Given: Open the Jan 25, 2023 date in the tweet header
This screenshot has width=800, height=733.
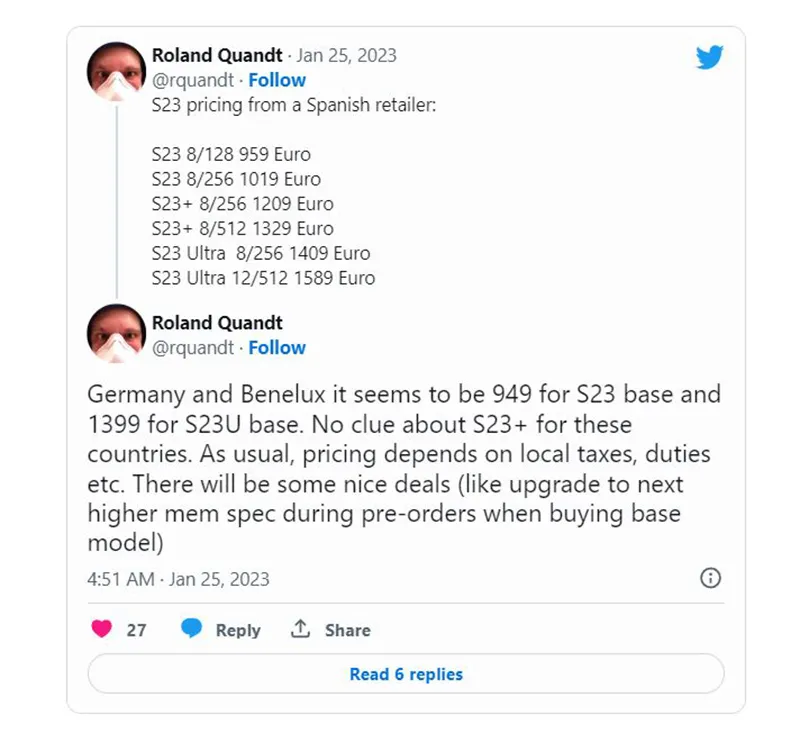Looking at the screenshot, I should [x=347, y=55].
